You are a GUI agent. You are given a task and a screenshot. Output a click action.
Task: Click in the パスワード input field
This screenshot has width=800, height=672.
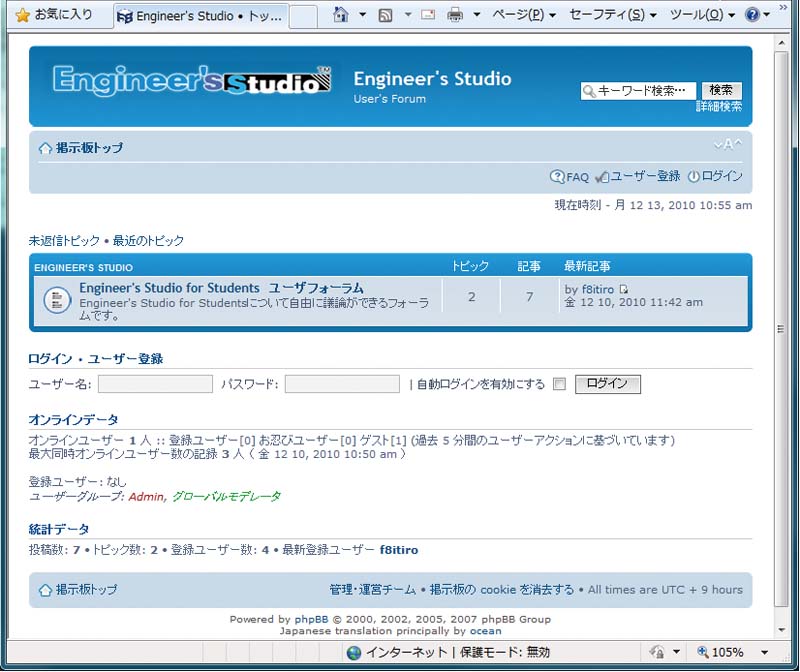pos(342,384)
